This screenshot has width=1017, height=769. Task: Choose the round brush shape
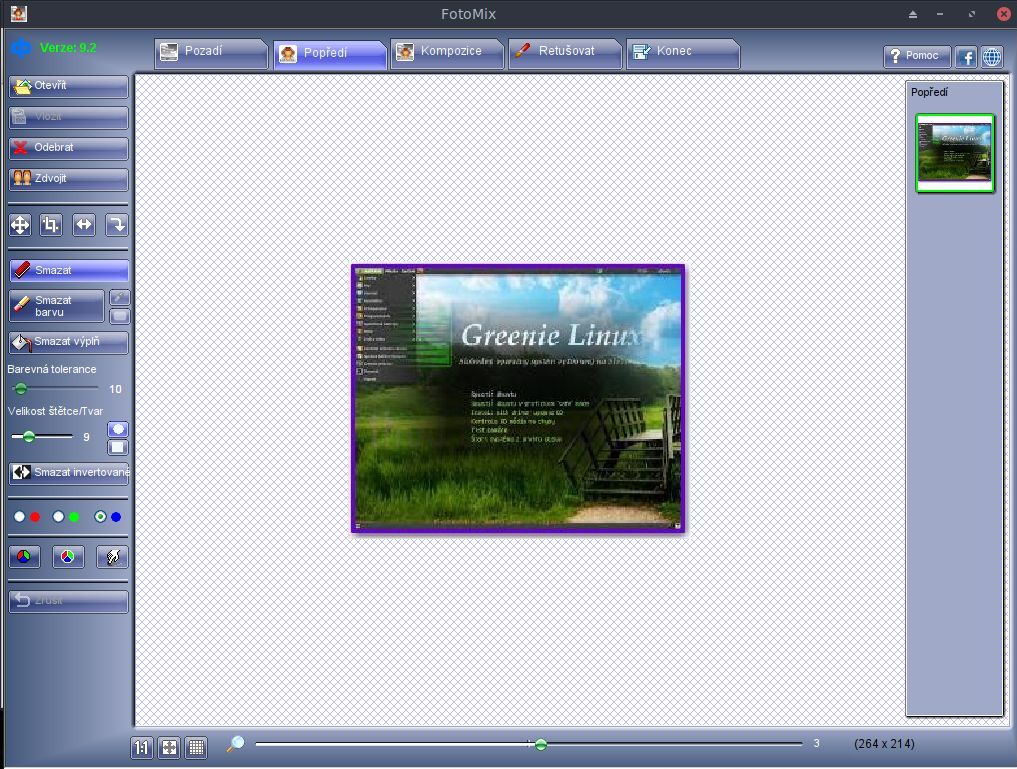tap(117, 429)
